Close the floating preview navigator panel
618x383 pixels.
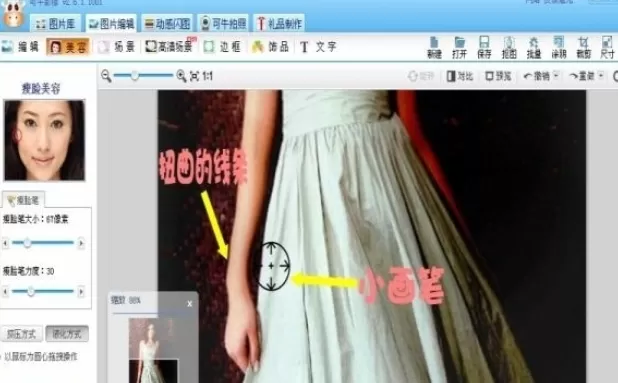(x=190, y=304)
